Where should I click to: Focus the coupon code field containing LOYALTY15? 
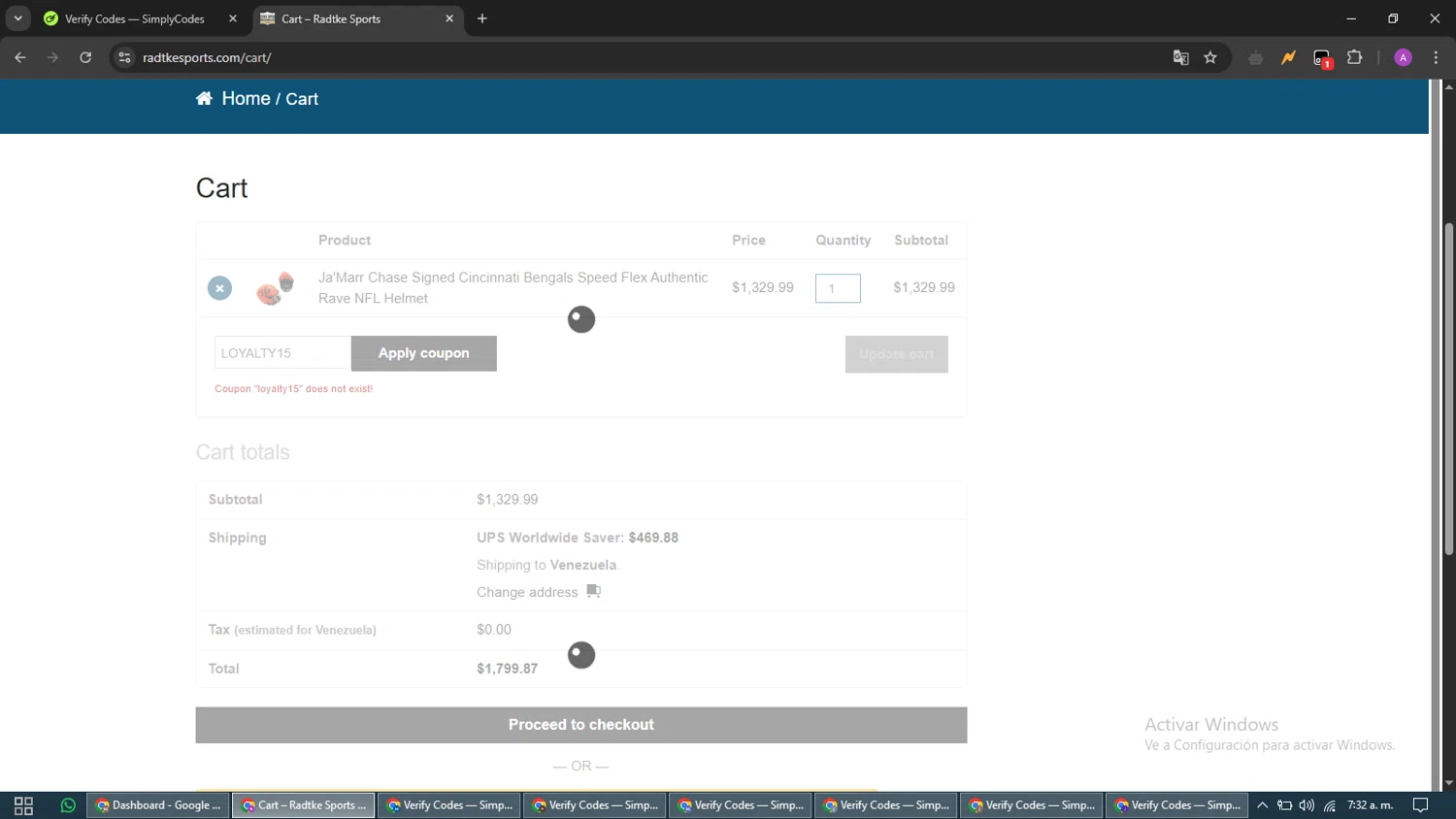282,353
